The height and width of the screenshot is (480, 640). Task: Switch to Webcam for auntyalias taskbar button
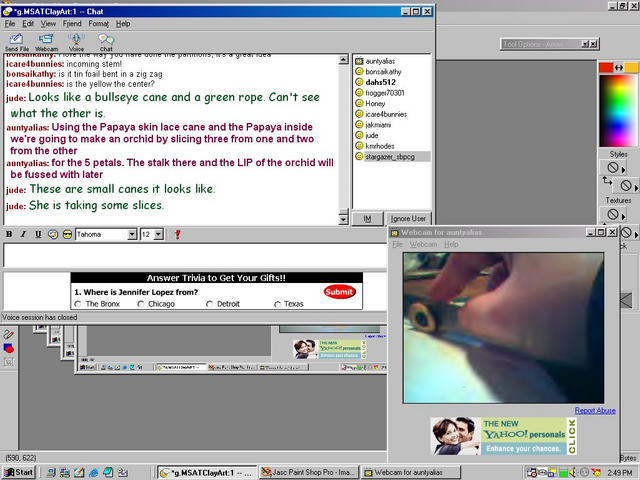tap(411, 473)
